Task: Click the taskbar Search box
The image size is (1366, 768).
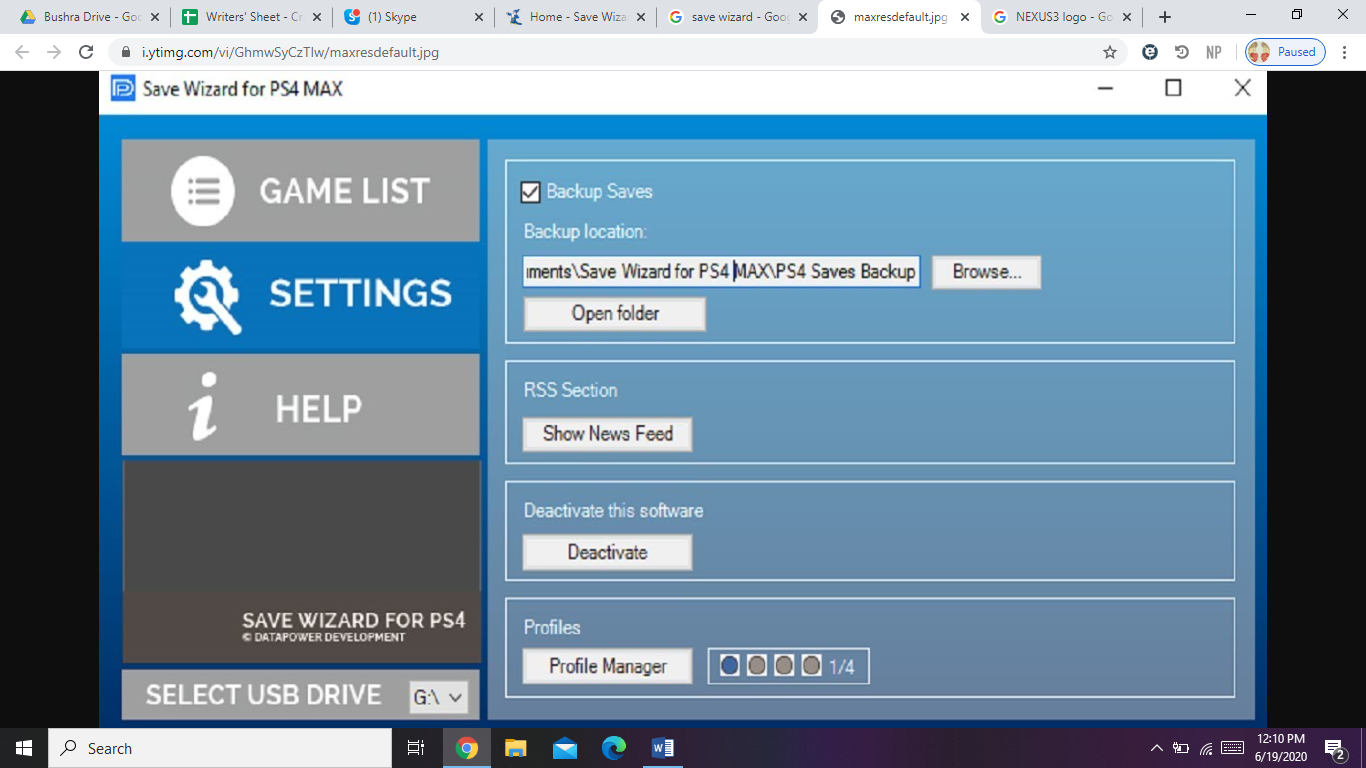Action: coord(220,748)
